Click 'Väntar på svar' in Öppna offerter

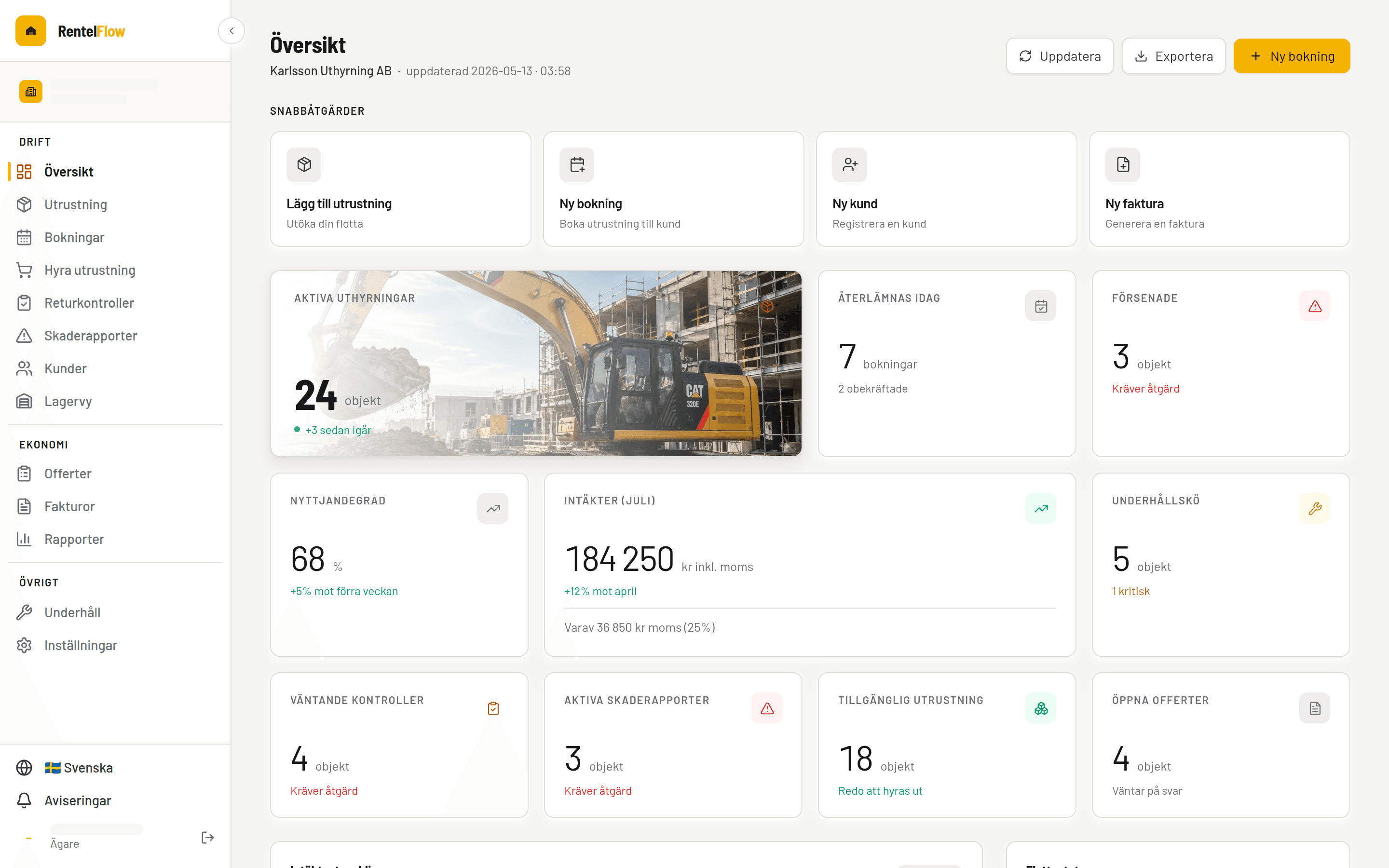point(1147,790)
